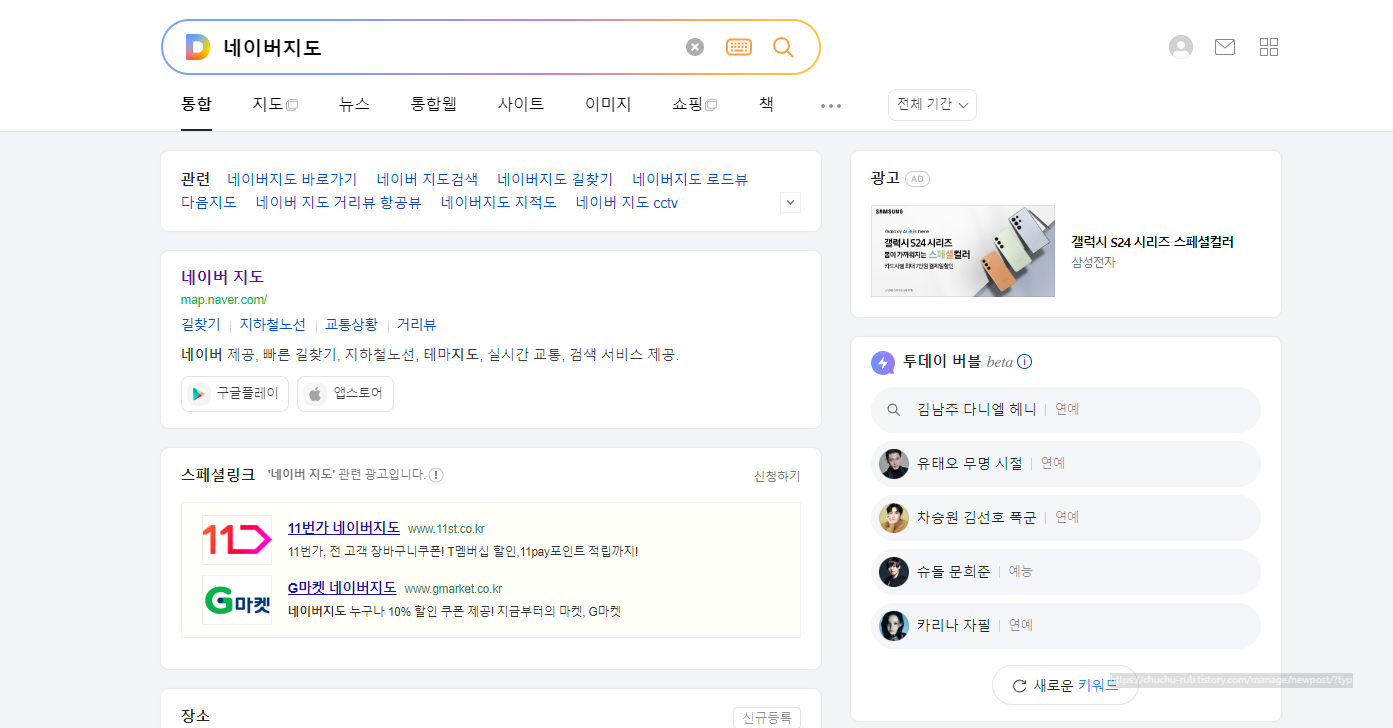
Task: Open the services grid icon
Action: 1269,47
